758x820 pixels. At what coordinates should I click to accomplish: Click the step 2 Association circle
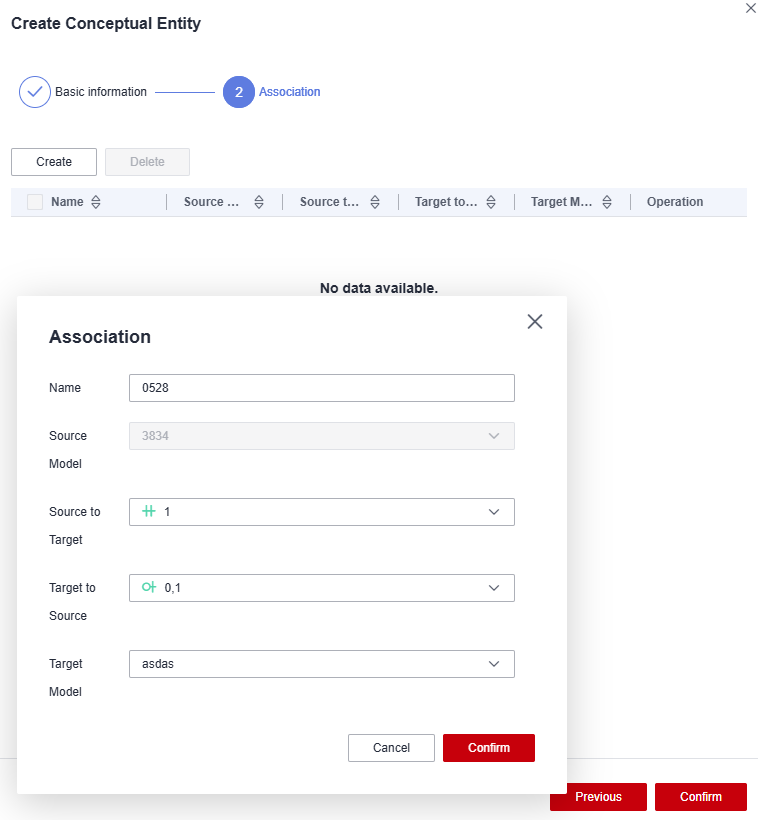[239, 92]
